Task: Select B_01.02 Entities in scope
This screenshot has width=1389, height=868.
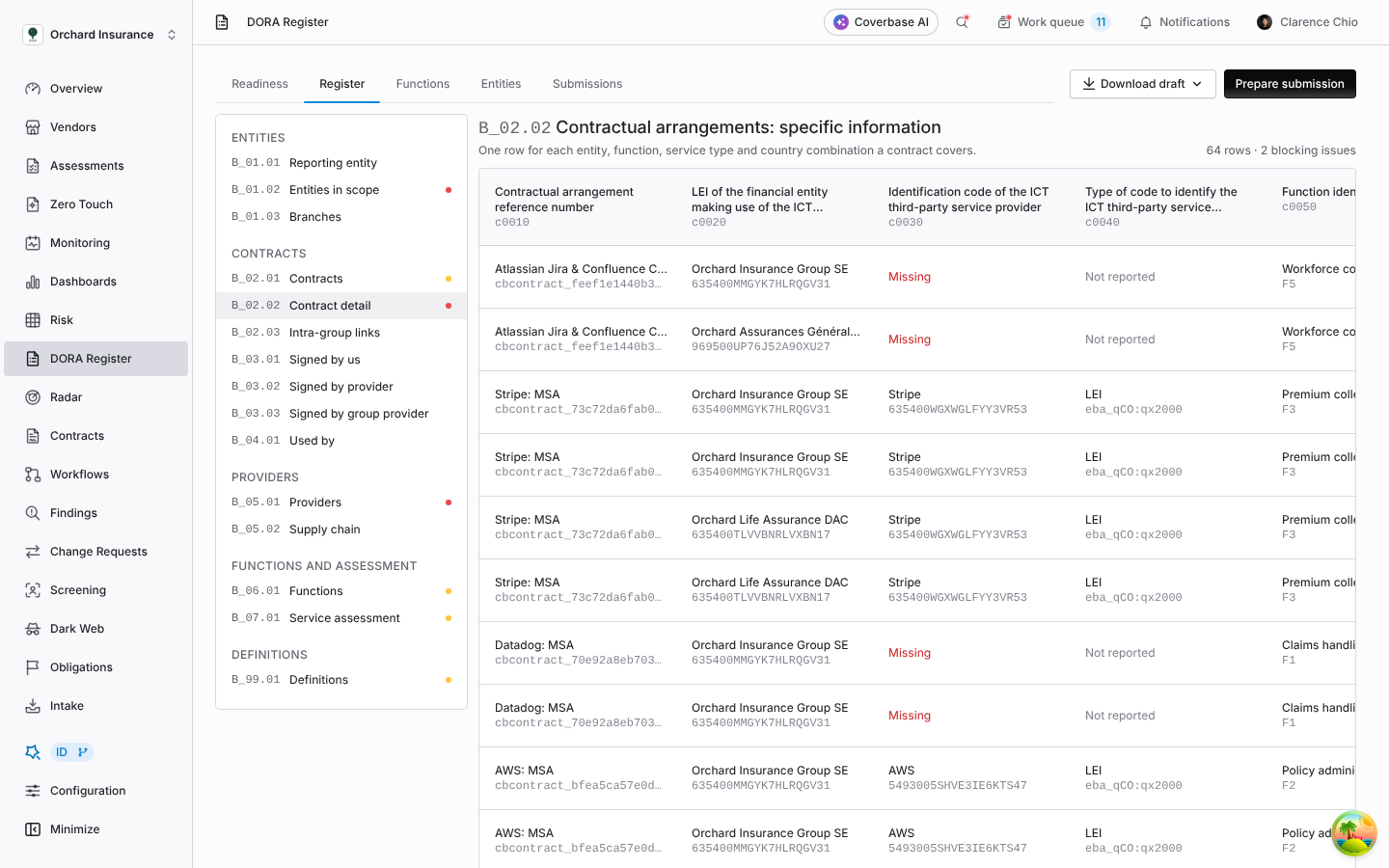Action: click(341, 190)
